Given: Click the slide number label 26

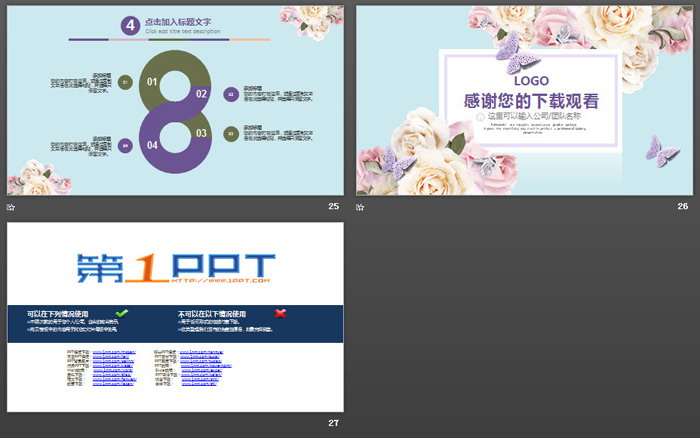Looking at the screenshot, I should [683, 206].
